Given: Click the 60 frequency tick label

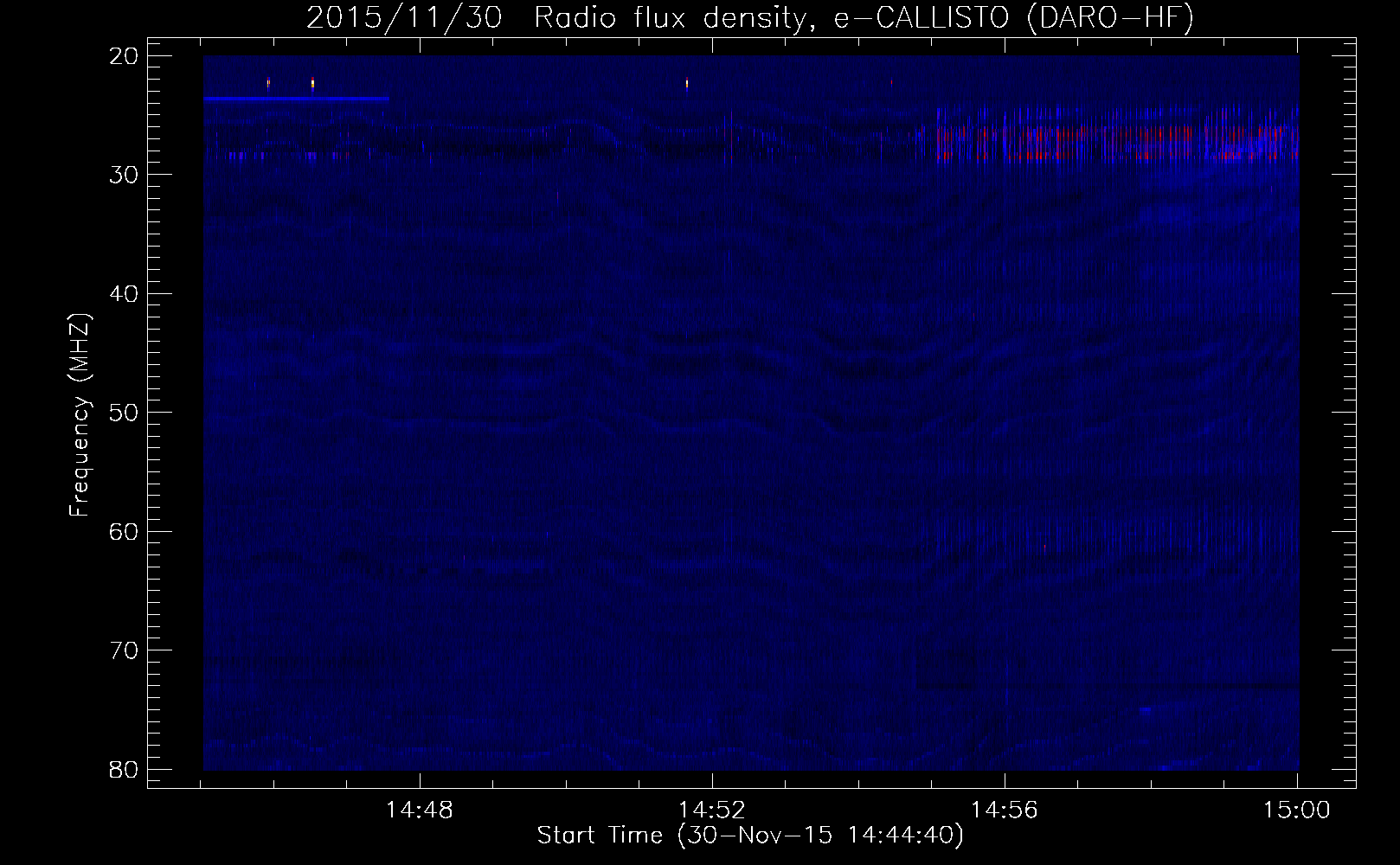Looking at the screenshot, I should coord(125,531).
